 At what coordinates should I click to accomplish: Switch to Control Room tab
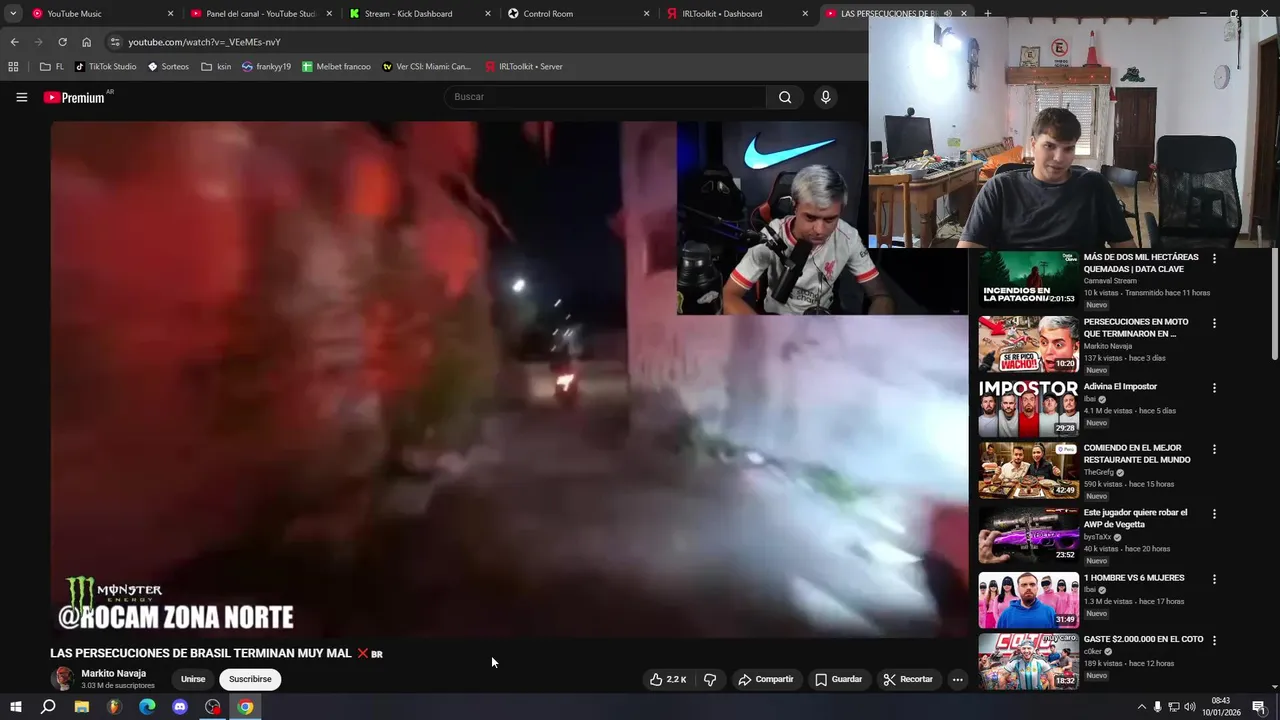pos(578,14)
